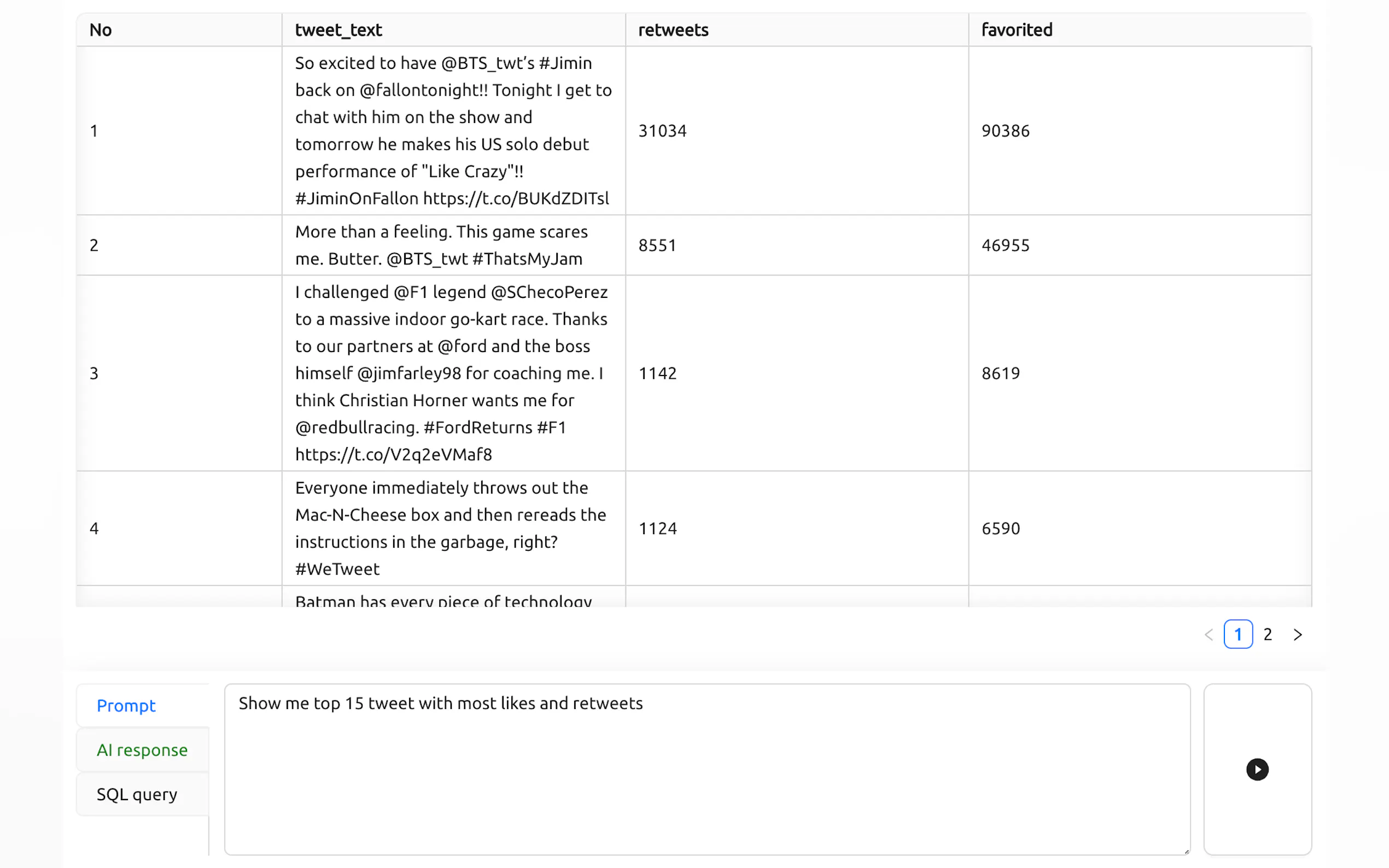Click the previous page arrow
Image resolution: width=1389 pixels, height=868 pixels.
click(x=1208, y=635)
